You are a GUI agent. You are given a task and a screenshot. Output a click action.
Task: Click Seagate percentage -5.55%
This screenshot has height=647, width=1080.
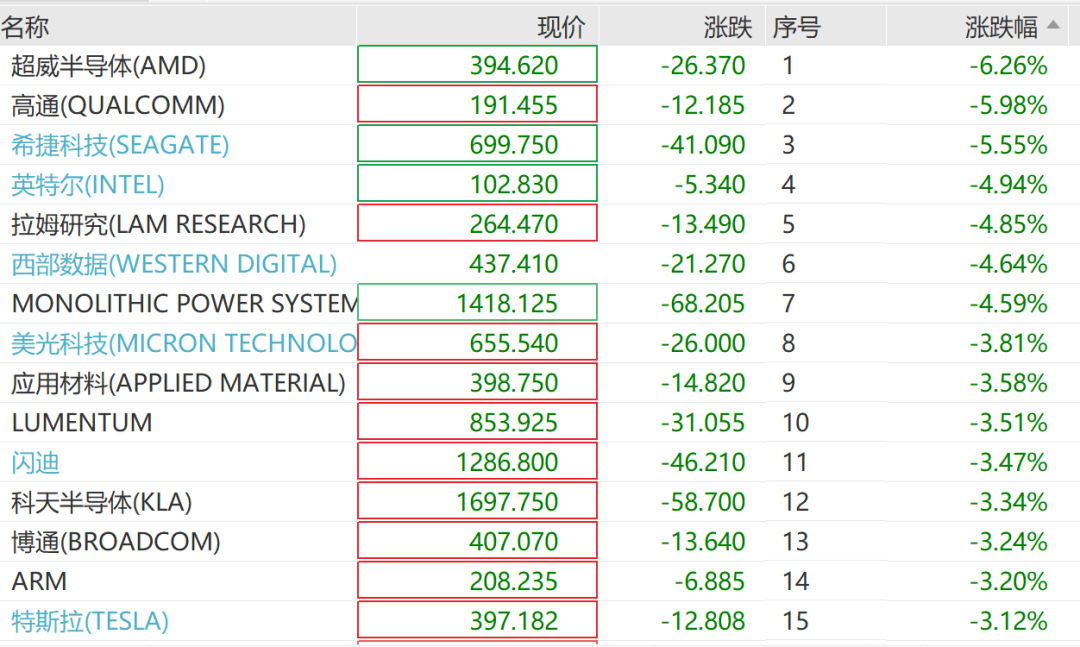1008,145
